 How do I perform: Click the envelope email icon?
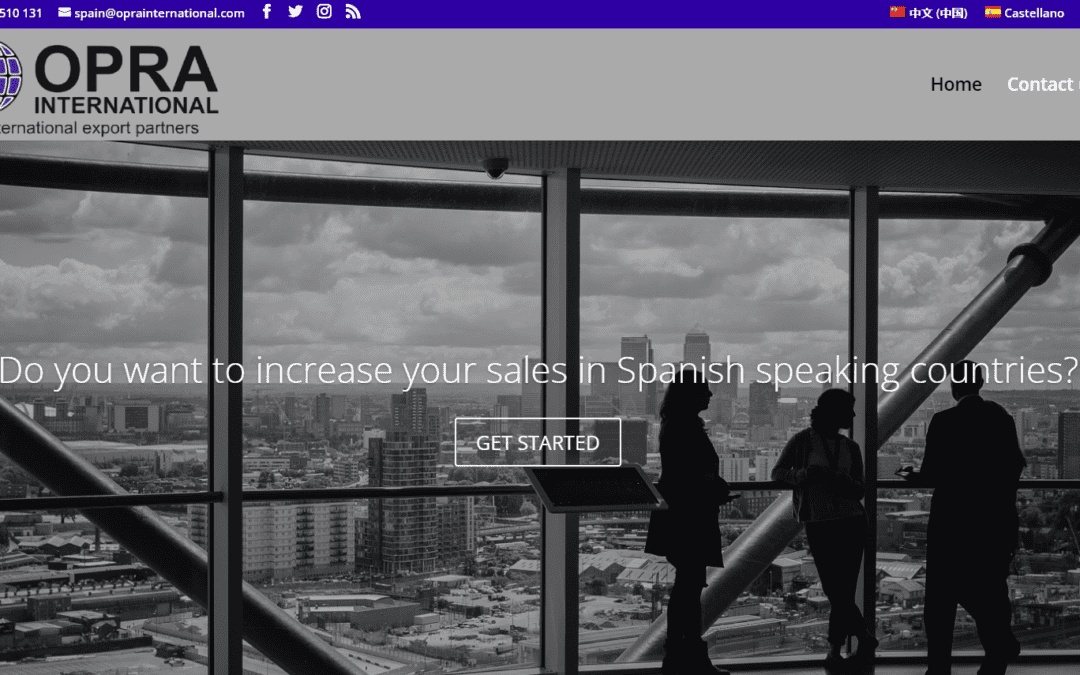pyautogui.click(x=64, y=12)
